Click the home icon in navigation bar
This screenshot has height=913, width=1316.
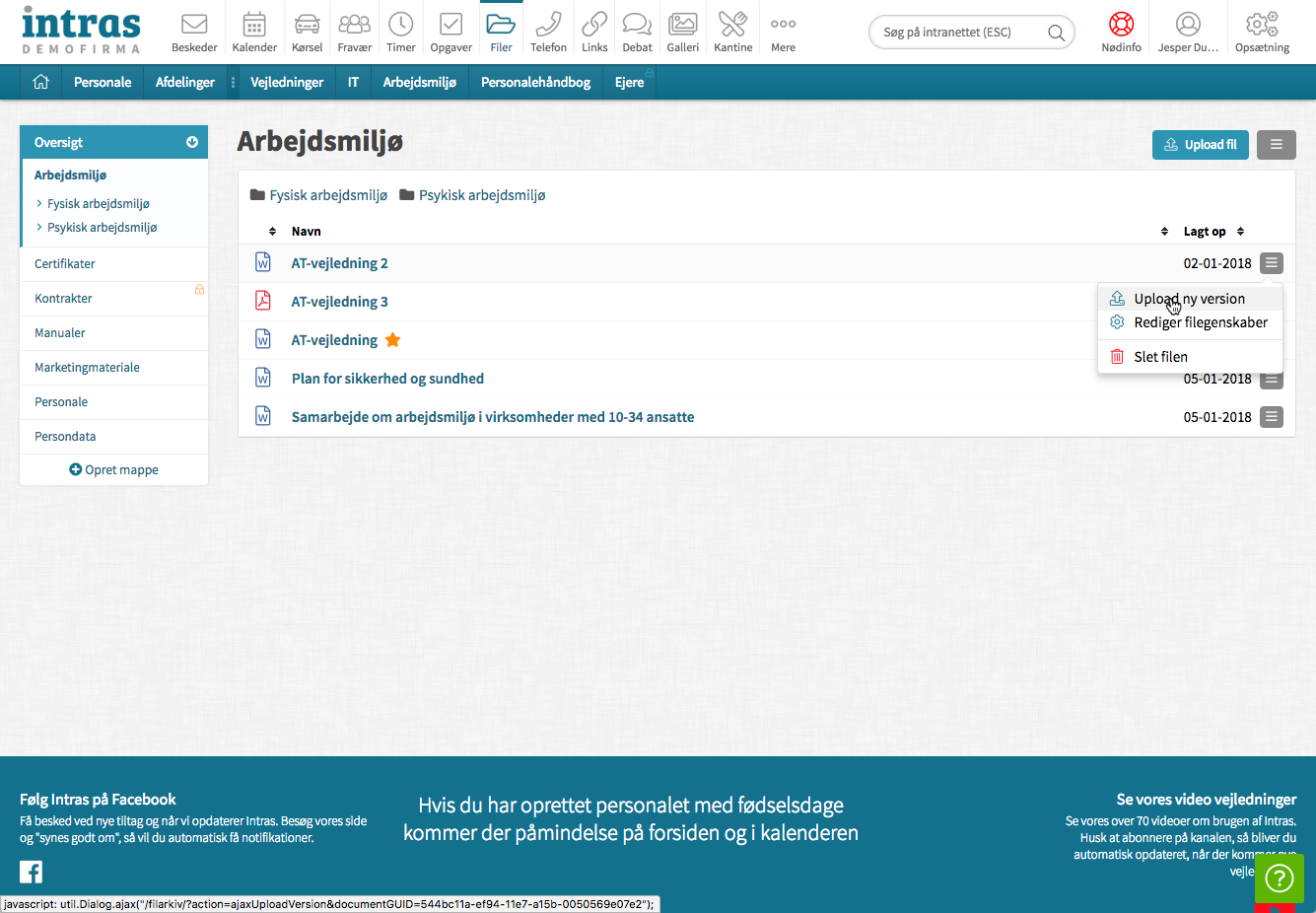(x=40, y=82)
